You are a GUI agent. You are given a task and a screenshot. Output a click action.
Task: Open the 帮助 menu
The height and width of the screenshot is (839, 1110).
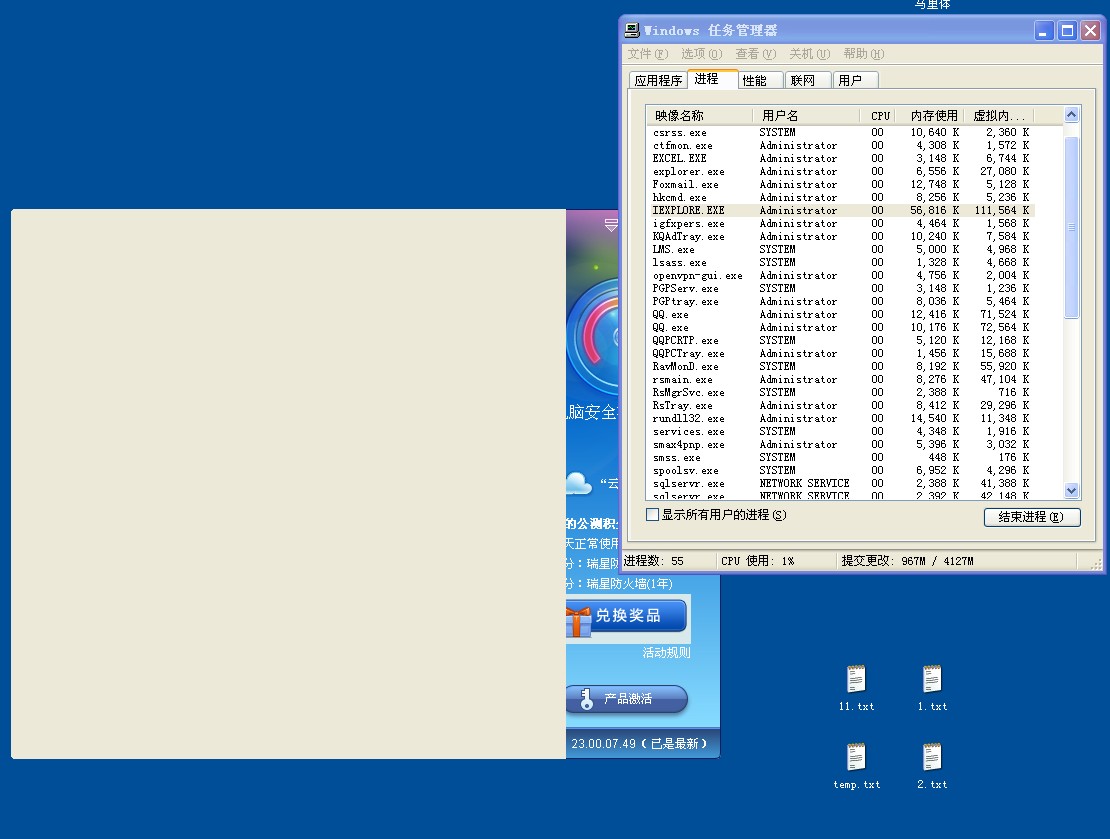[863, 54]
